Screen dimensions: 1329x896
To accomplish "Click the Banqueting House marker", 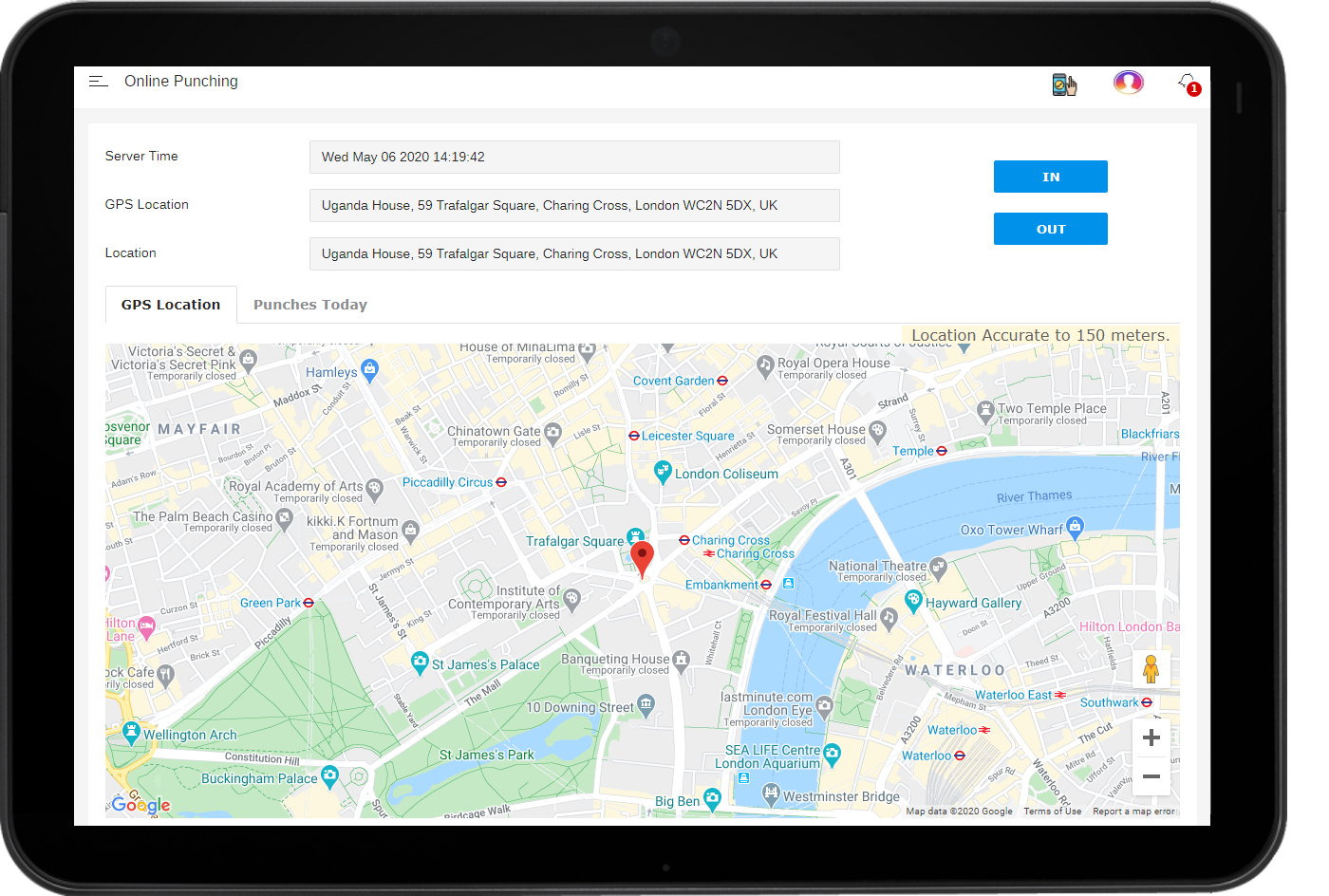I will tap(681, 661).
